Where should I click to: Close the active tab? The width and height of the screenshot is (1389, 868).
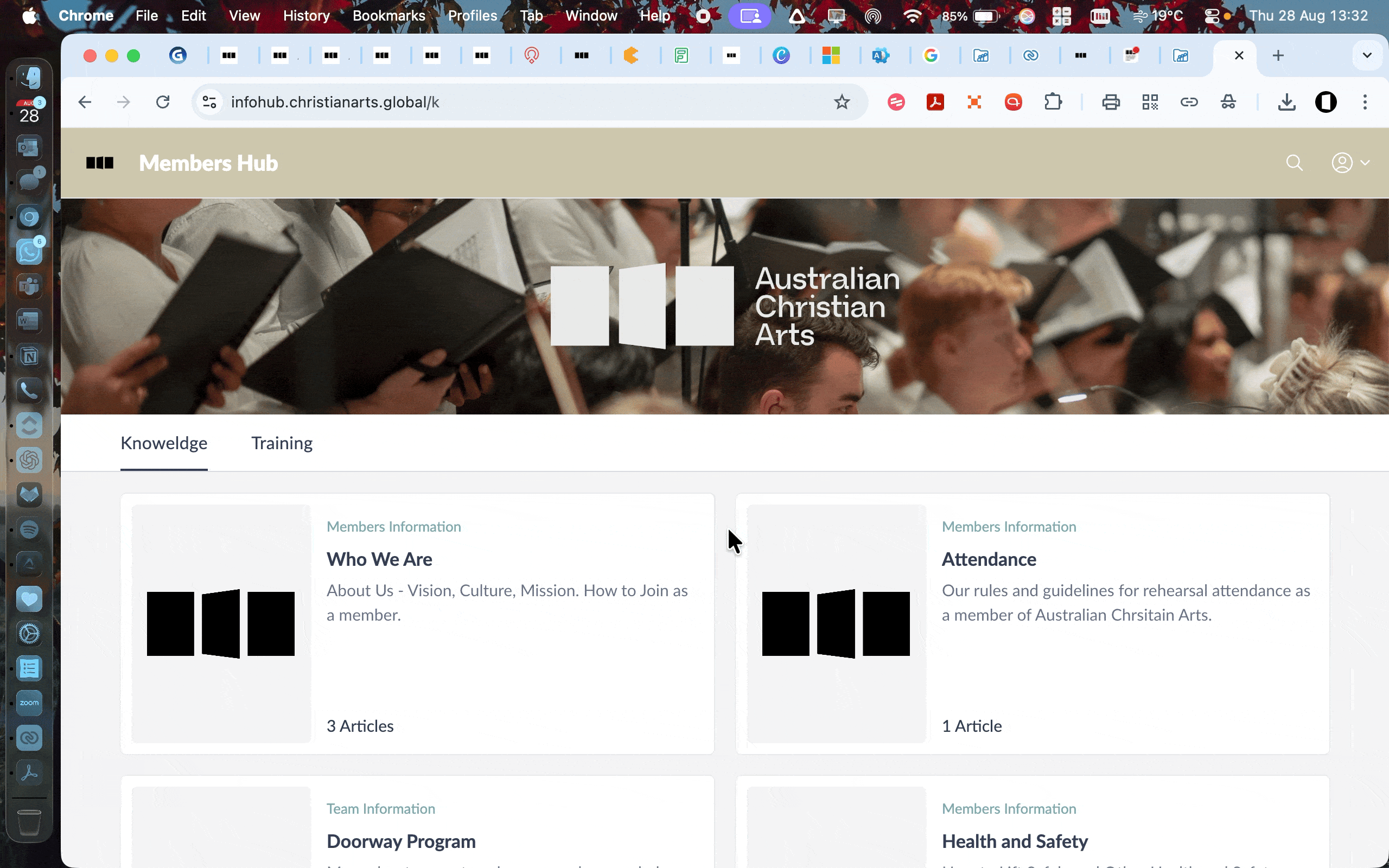pos(1239,55)
